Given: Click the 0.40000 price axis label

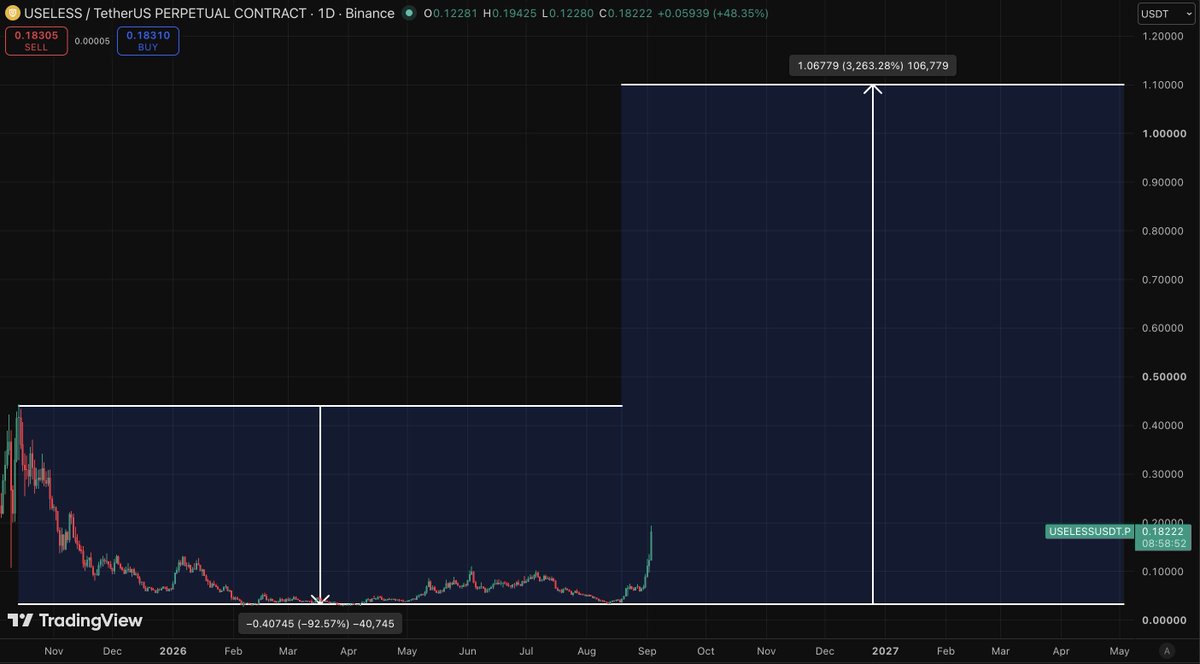Looking at the screenshot, I should tap(1162, 425).
